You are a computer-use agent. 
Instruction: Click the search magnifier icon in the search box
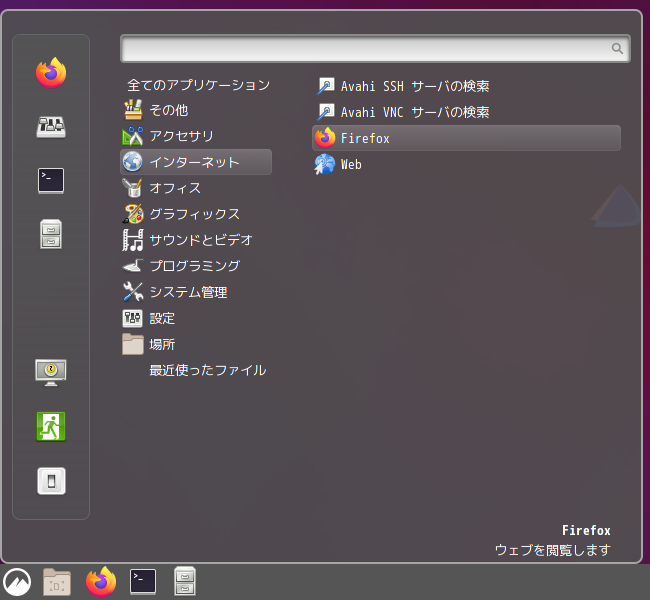pos(617,49)
